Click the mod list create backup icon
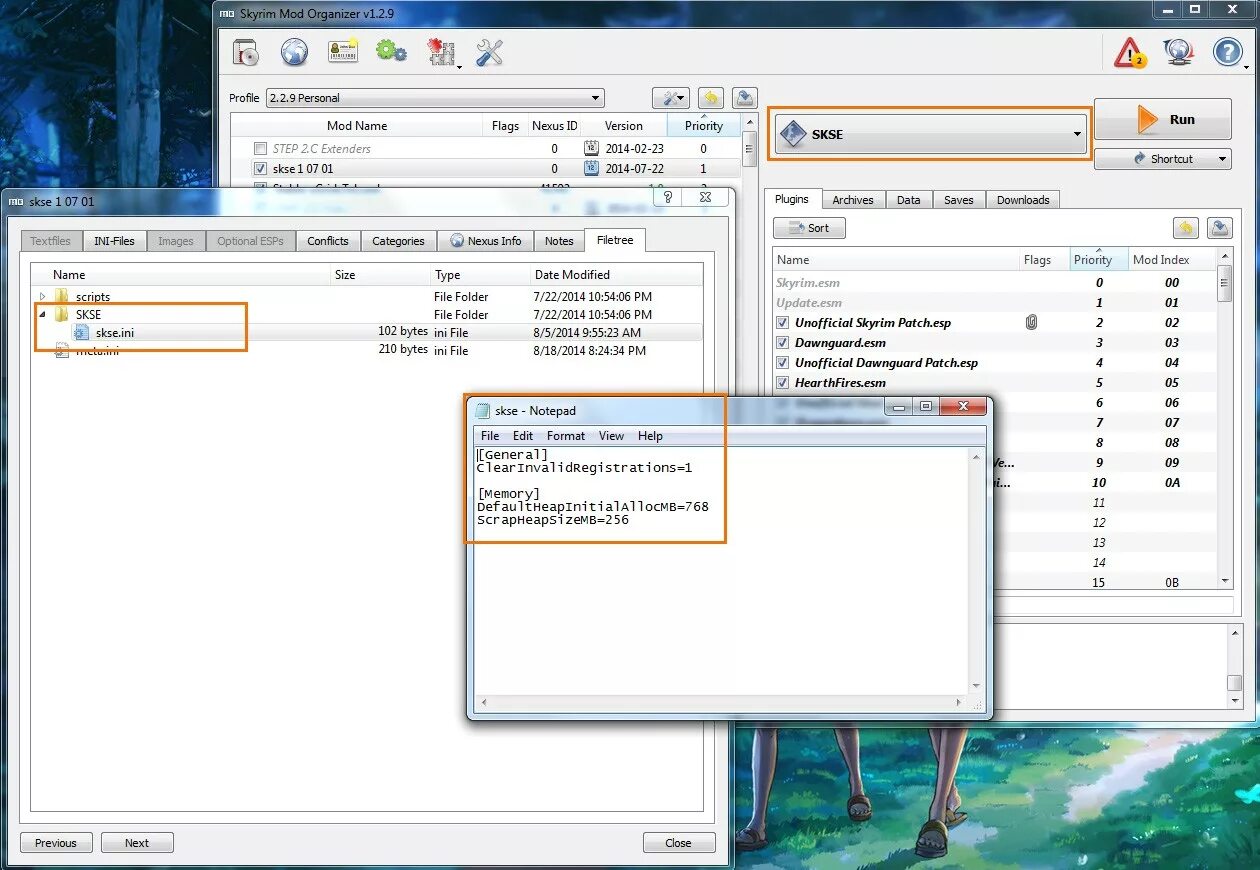1260x870 pixels. (744, 98)
